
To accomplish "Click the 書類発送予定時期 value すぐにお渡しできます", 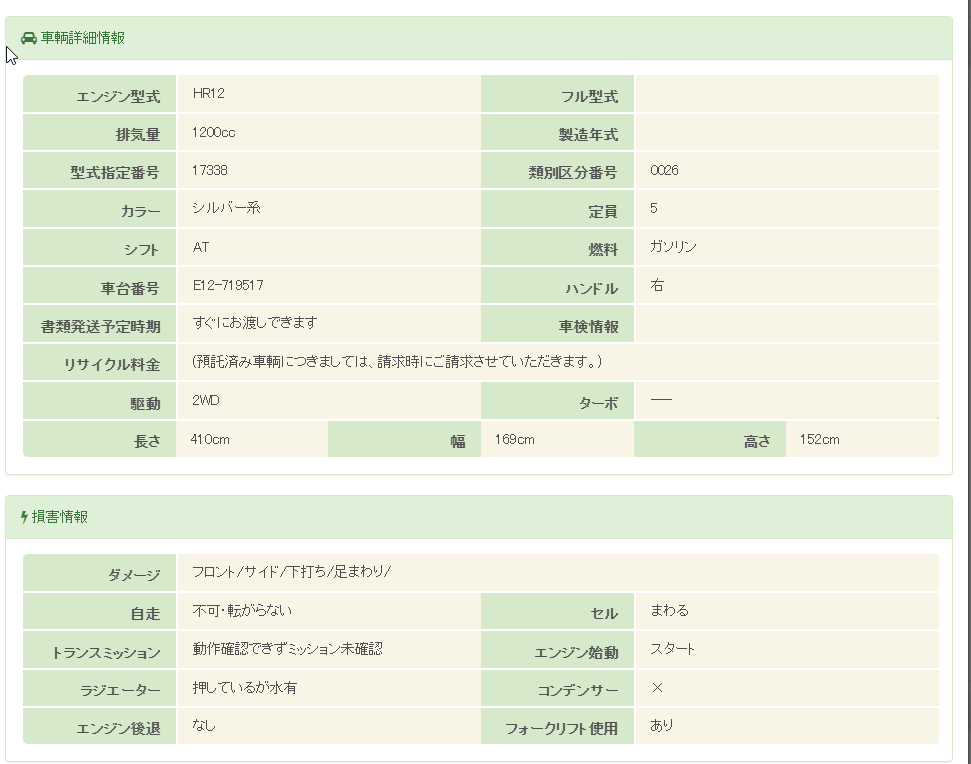I will click(255, 322).
